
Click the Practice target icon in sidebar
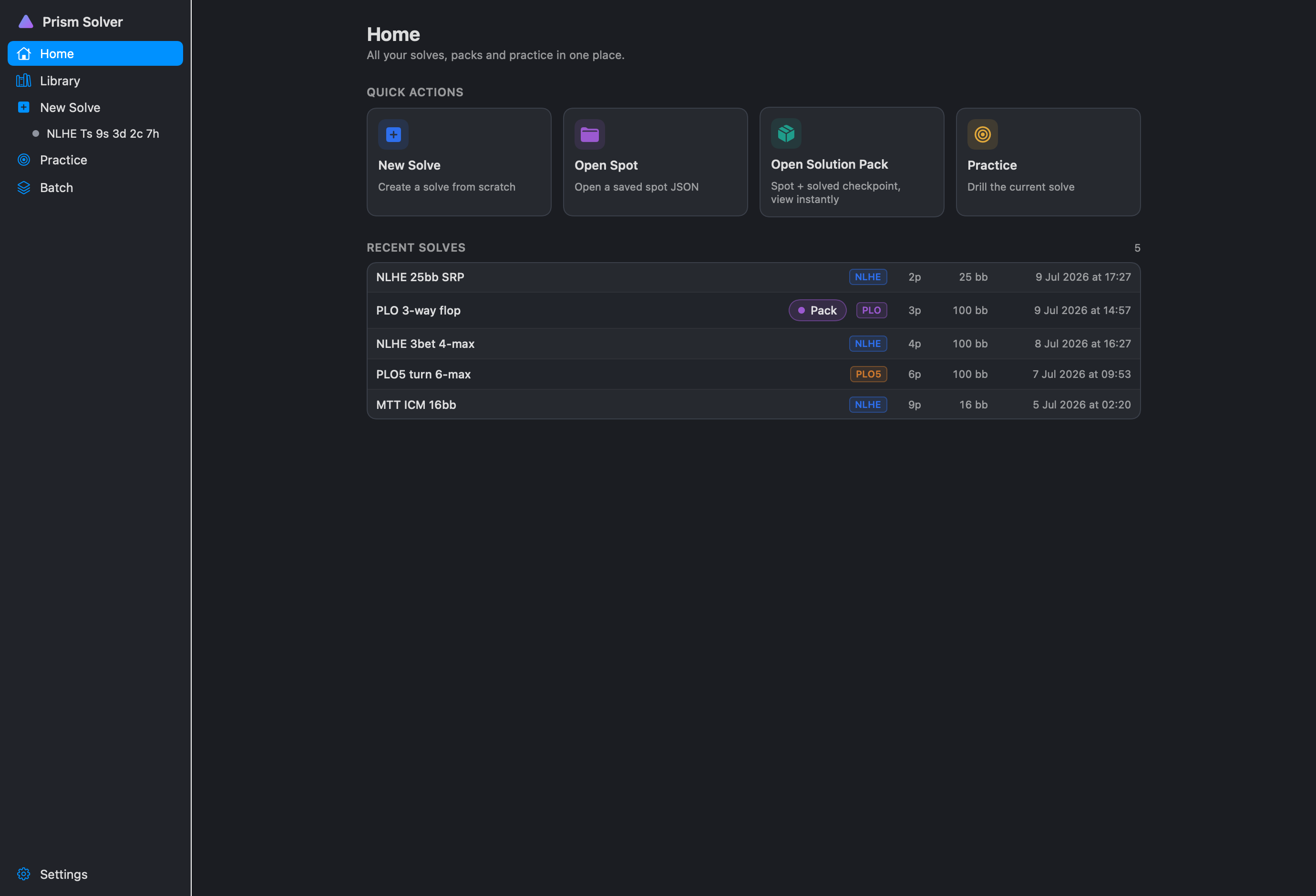pyautogui.click(x=24, y=160)
